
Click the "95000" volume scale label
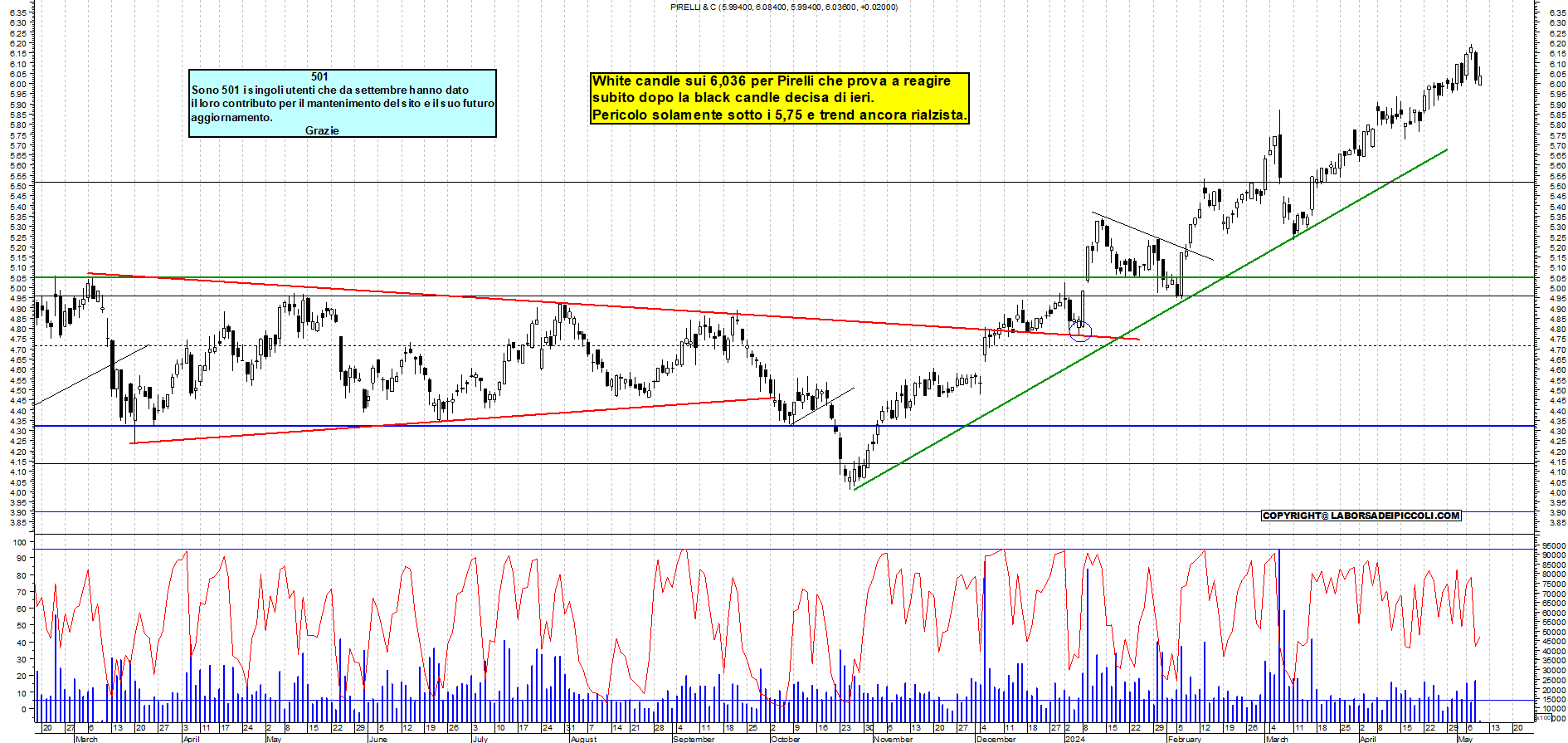(x=1553, y=546)
